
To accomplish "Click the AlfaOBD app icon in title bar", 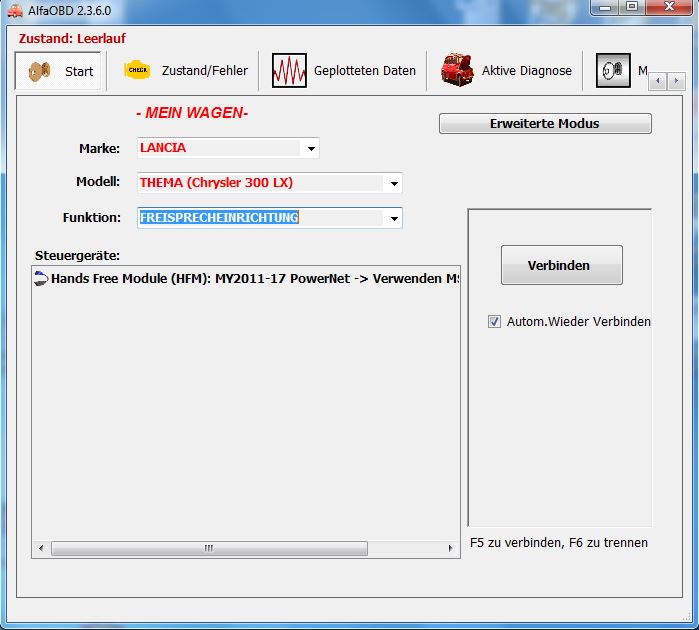I will point(14,11).
